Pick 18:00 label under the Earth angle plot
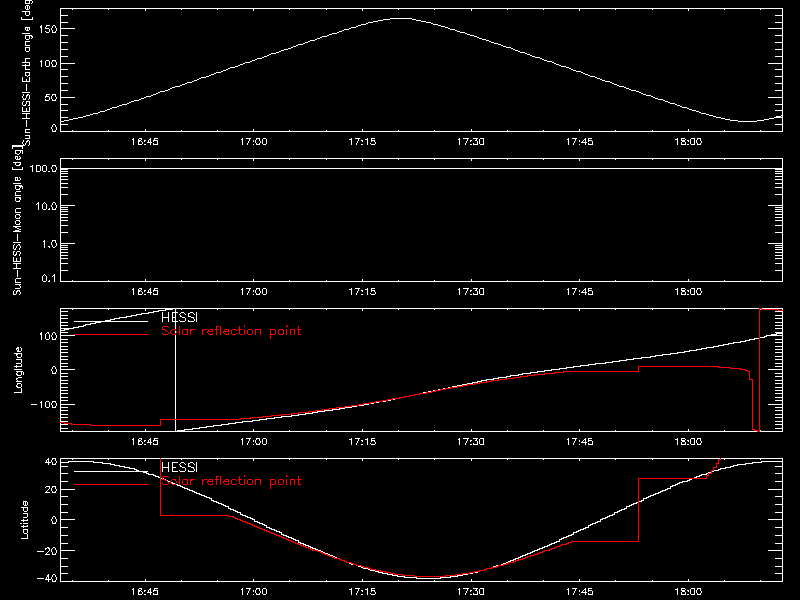Screen dimensions: 800x600 (688, 142)
